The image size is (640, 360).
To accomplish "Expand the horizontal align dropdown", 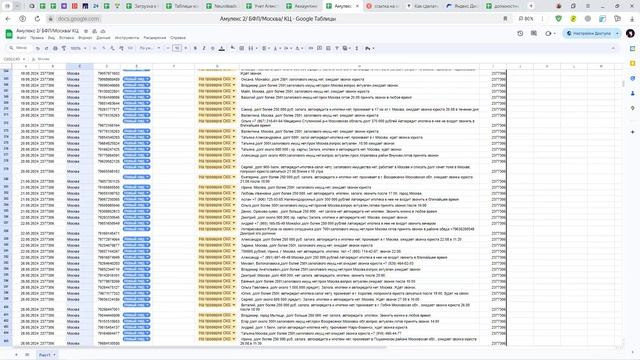I will 269,48.
